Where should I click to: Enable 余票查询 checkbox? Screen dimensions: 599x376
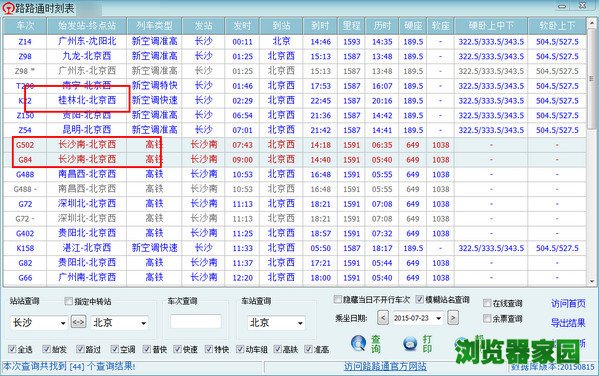pyautogui.click(x=487, y=318)
